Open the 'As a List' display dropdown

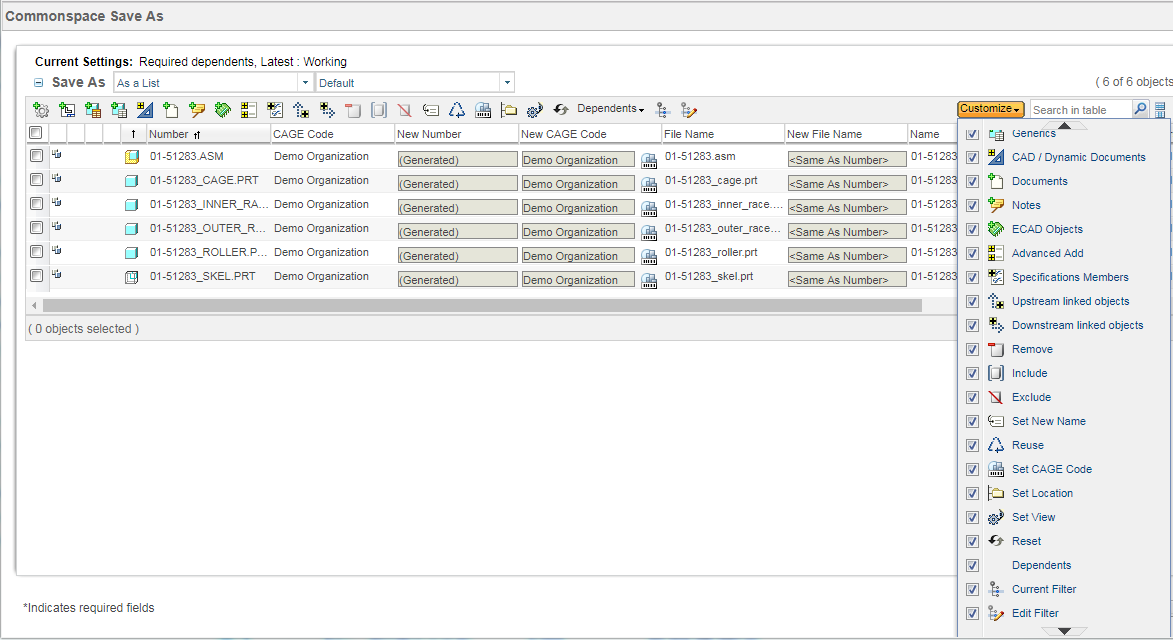point(305,82)
